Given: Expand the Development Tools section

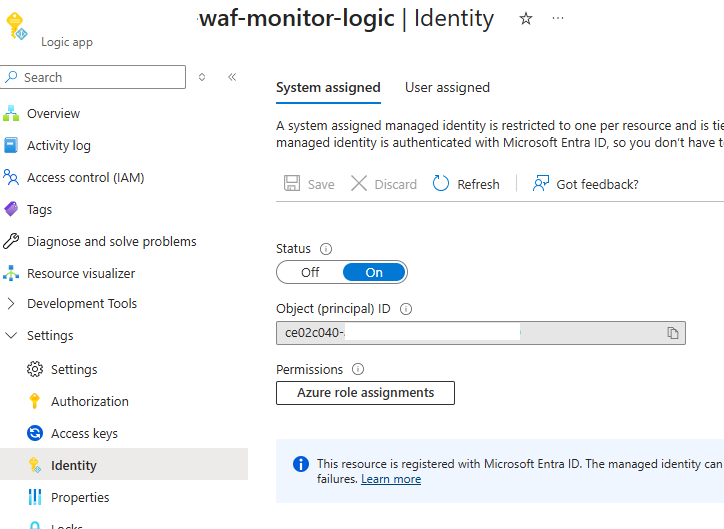Looking at the screenshot, I should click(x=11, y=304).
